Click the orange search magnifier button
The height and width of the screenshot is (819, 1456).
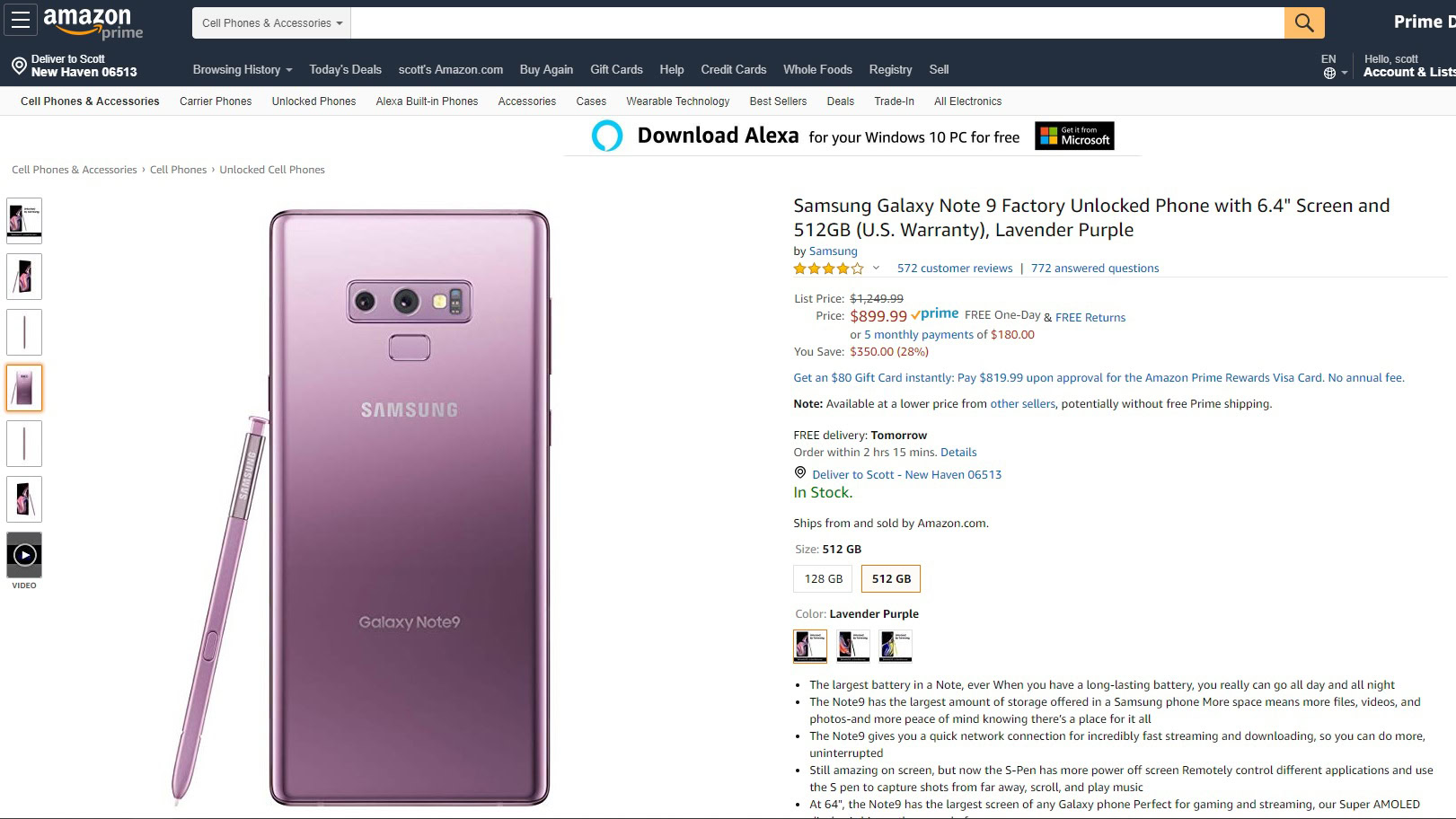coord(1303,23)
